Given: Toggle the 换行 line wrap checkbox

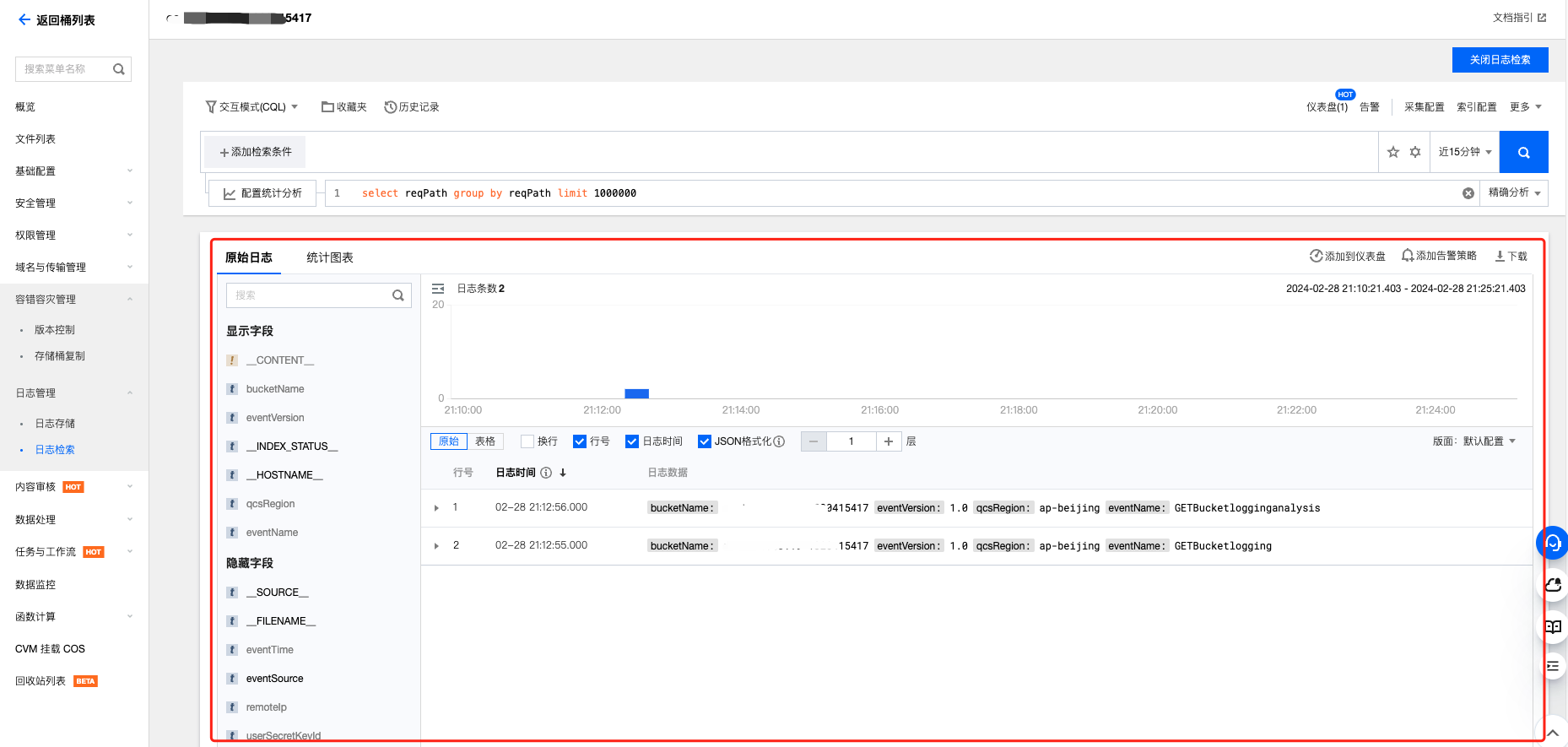Looking at the screenshot, I should click(527, 441).
